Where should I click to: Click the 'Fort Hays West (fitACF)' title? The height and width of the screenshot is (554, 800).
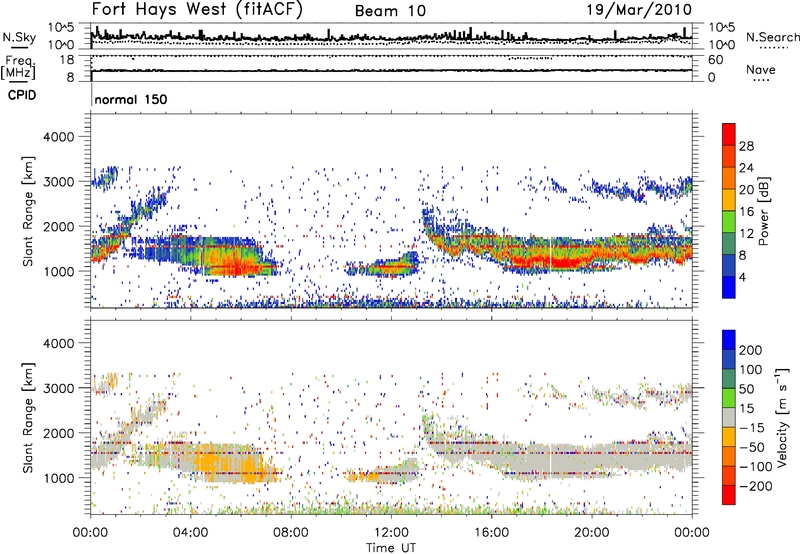(197, 10)
